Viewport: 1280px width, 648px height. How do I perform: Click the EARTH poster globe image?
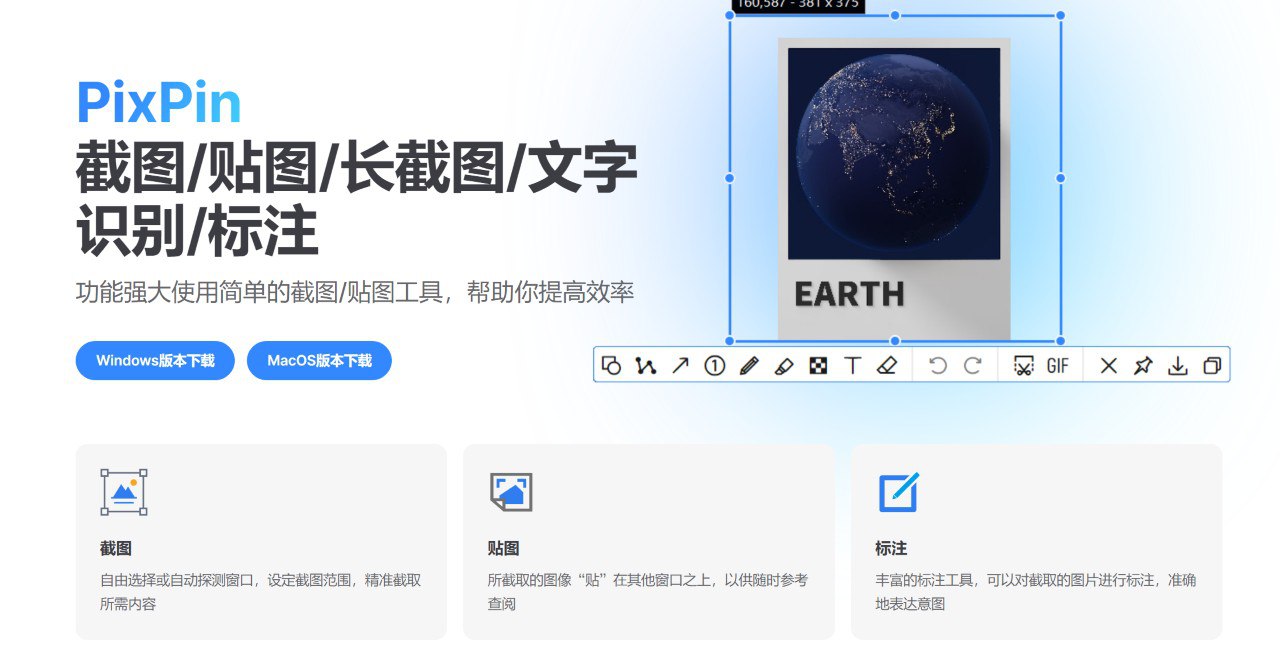click(894, 154)
